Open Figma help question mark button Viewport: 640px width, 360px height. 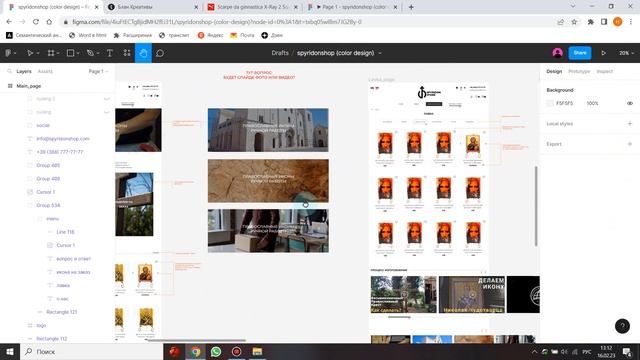tap(622, 326)
